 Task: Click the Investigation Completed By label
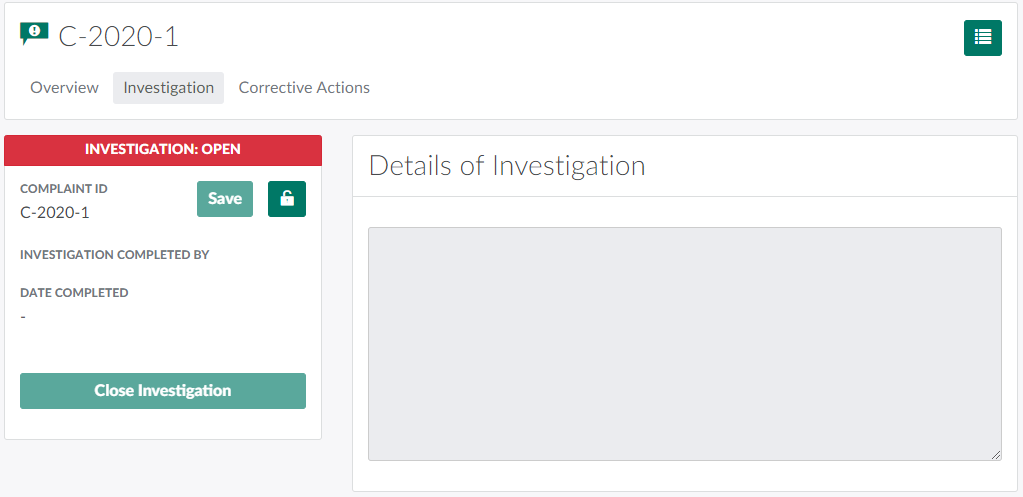(x=114, y=255)
